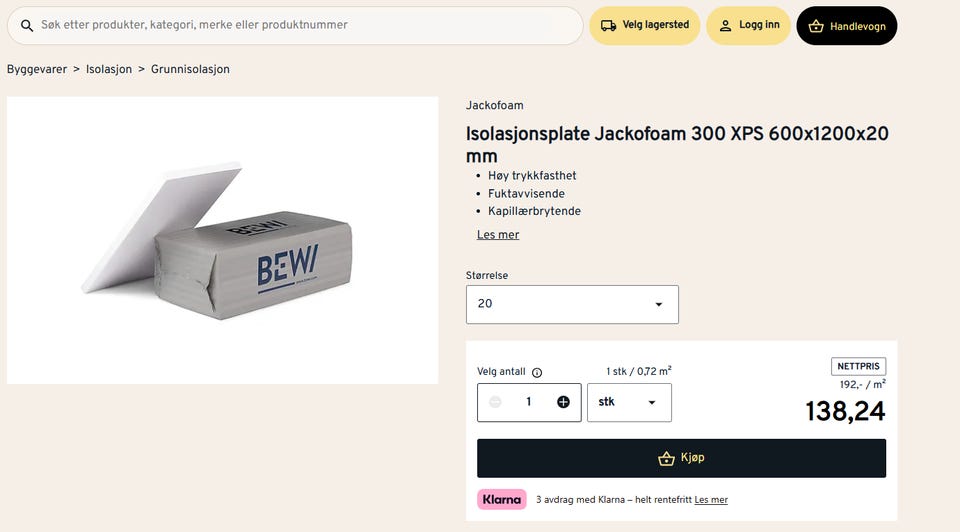The width and height of the screenshot is (960, 532).
Task: Go to Byggevarer in the breadcrumb
Action: (37, 69)
